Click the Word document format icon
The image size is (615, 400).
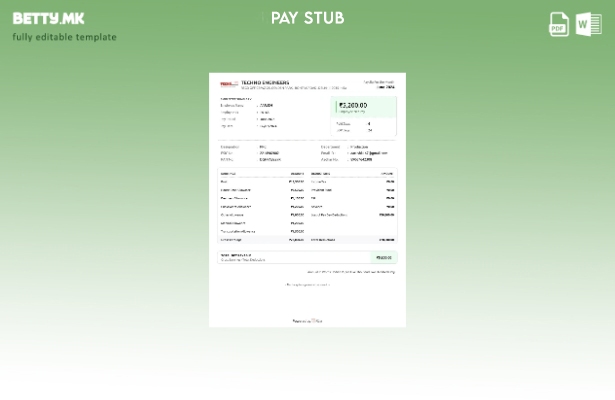click(x=588, y=24)
